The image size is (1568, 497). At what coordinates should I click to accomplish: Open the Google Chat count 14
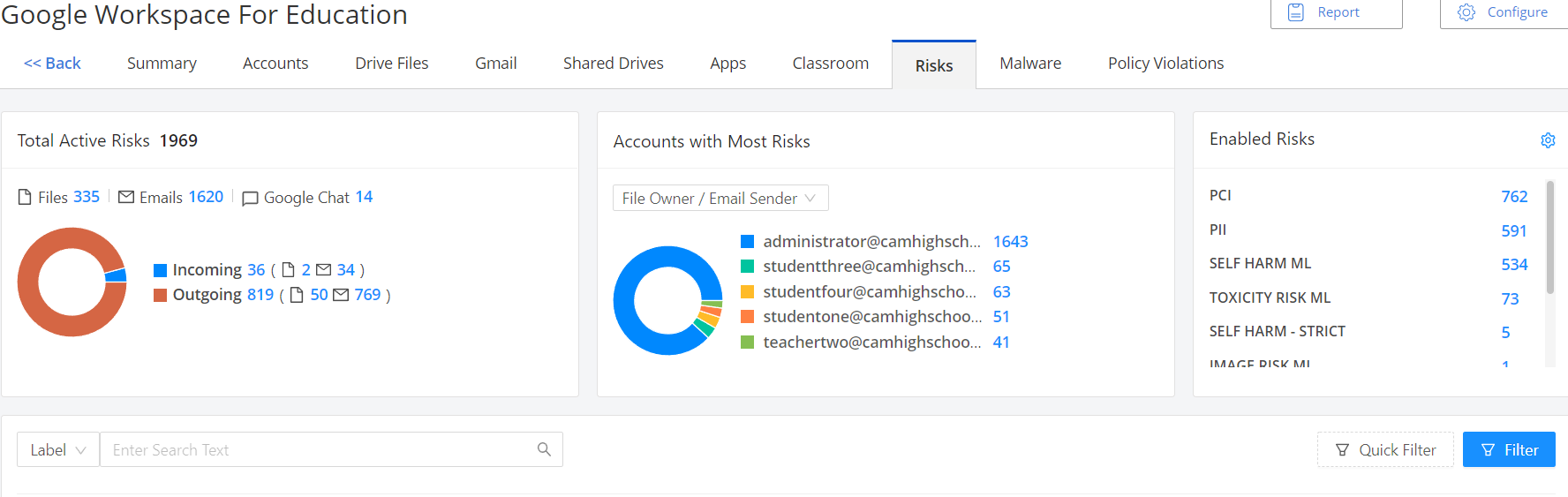pyautogui.click(x=364, y=197)
